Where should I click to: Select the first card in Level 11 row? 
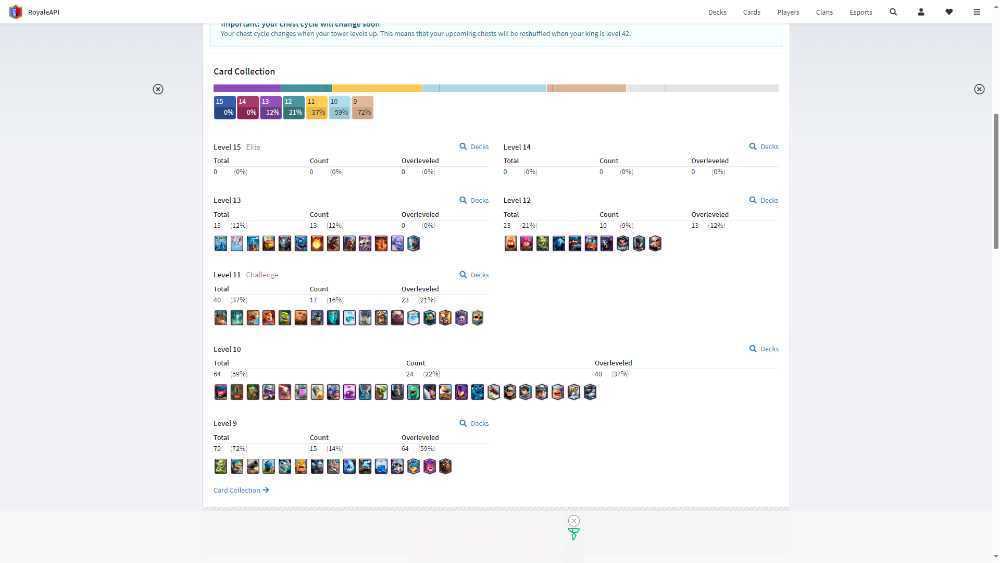pos(221,318)
